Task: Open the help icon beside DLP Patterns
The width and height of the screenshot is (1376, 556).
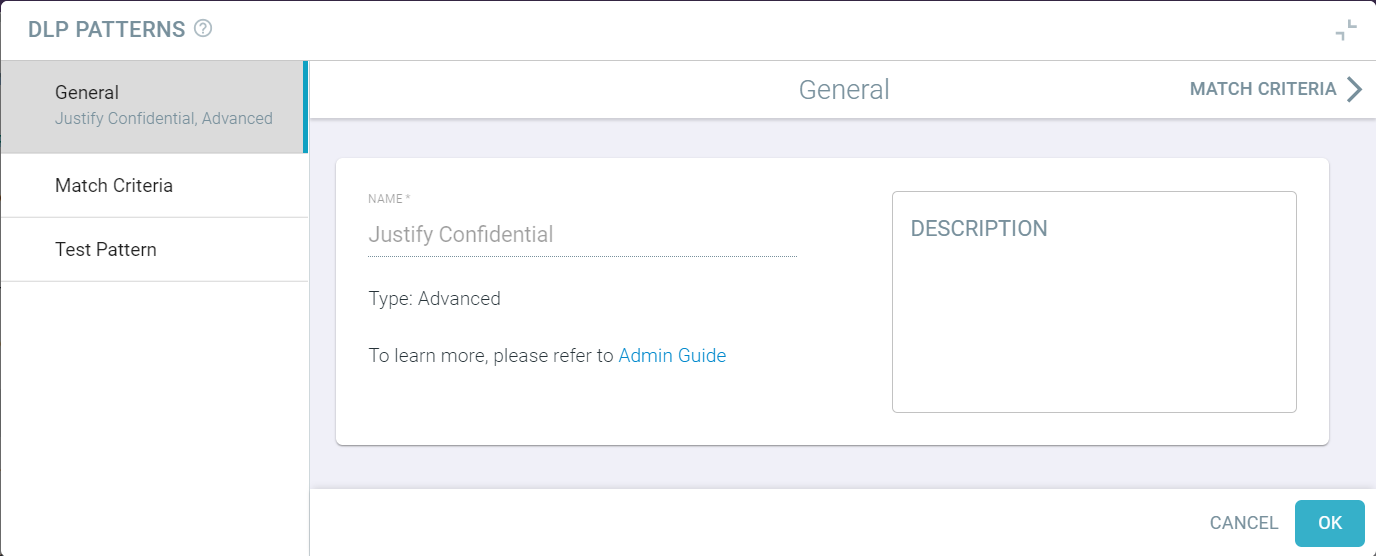Action: click(203, 29)
